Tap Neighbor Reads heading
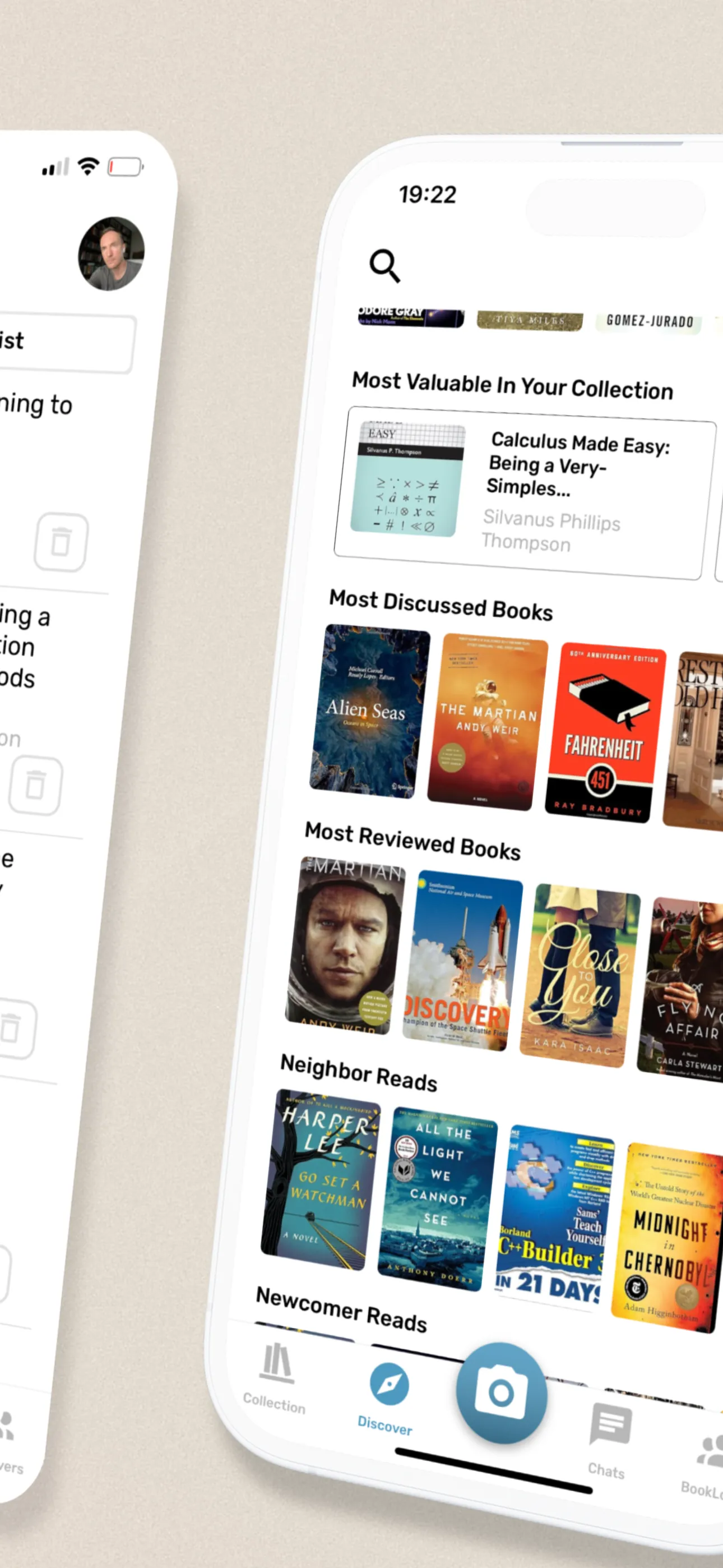 click(x=359, y=1073)
